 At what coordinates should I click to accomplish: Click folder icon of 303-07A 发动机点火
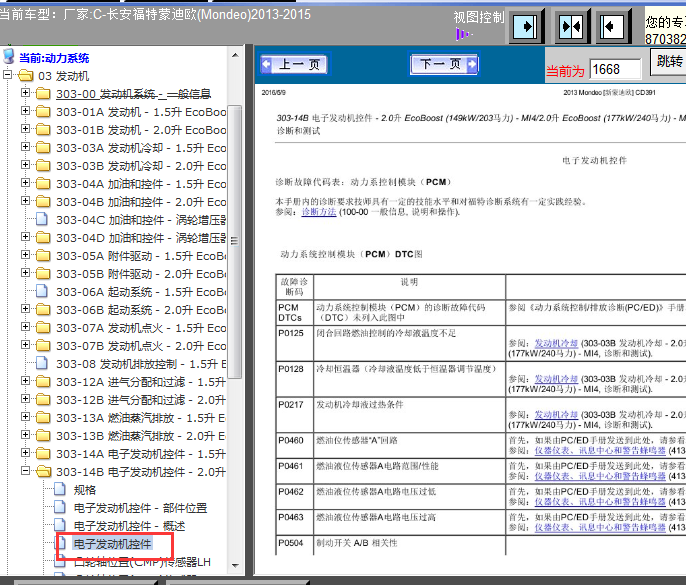coord(43,327)
